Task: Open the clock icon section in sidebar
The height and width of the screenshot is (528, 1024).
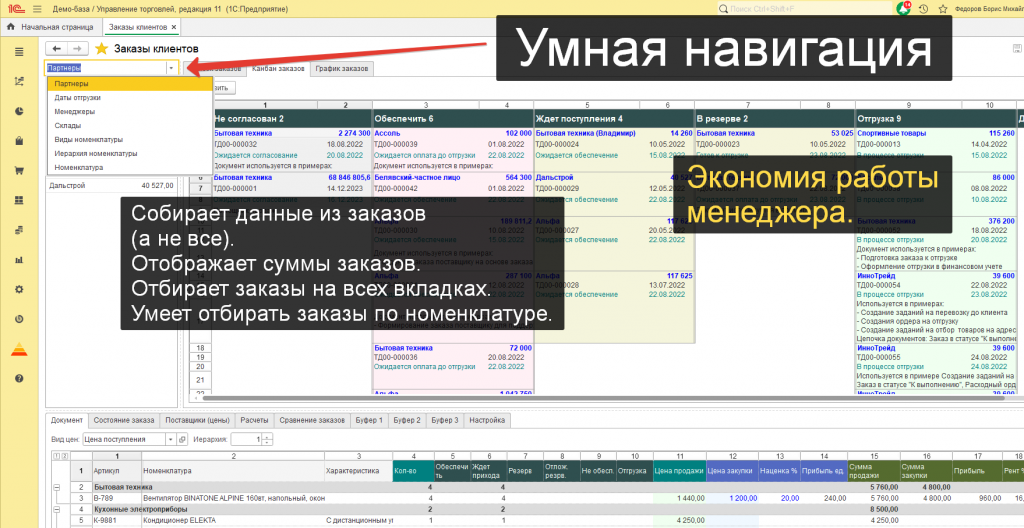Action: [x=19, y=319]
